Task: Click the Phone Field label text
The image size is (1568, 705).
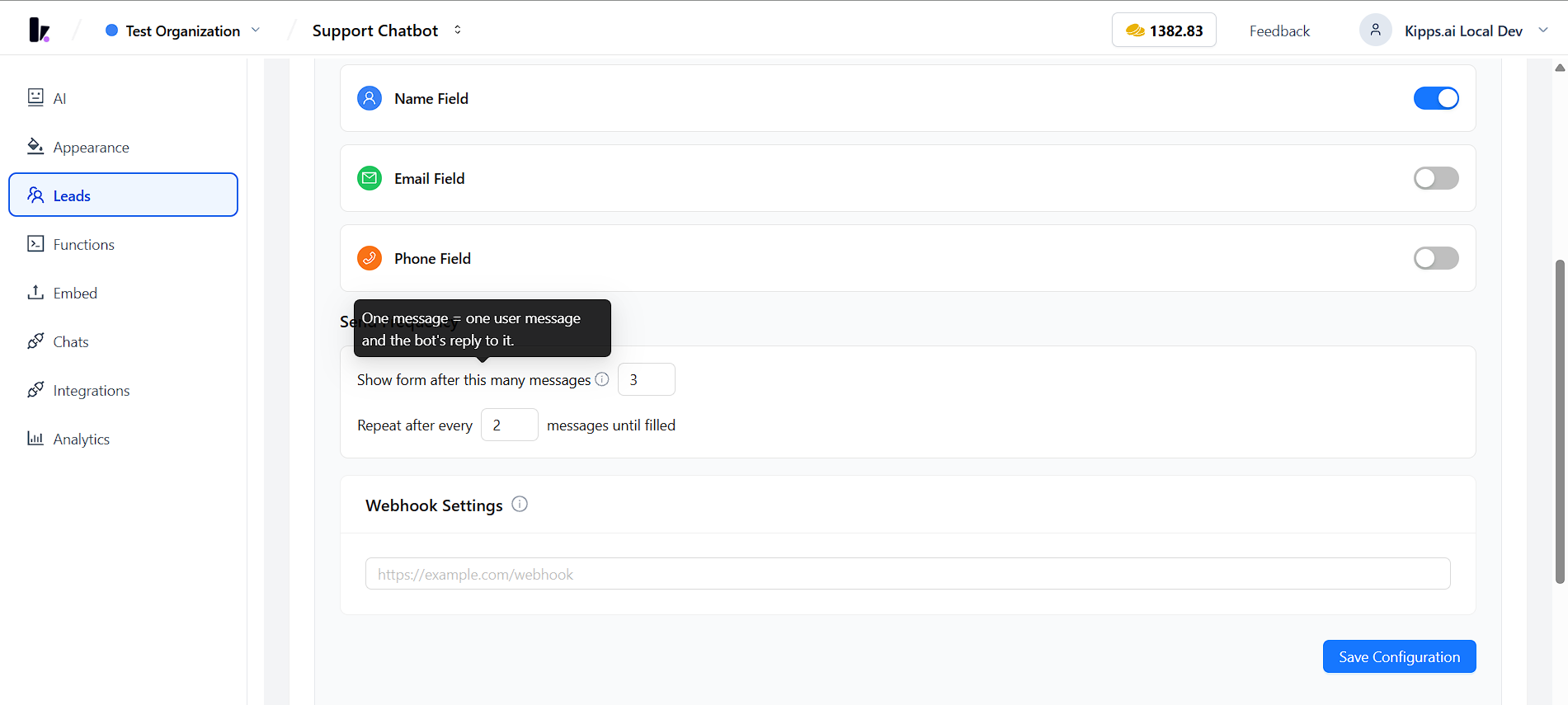Action: tap(433, 258)
